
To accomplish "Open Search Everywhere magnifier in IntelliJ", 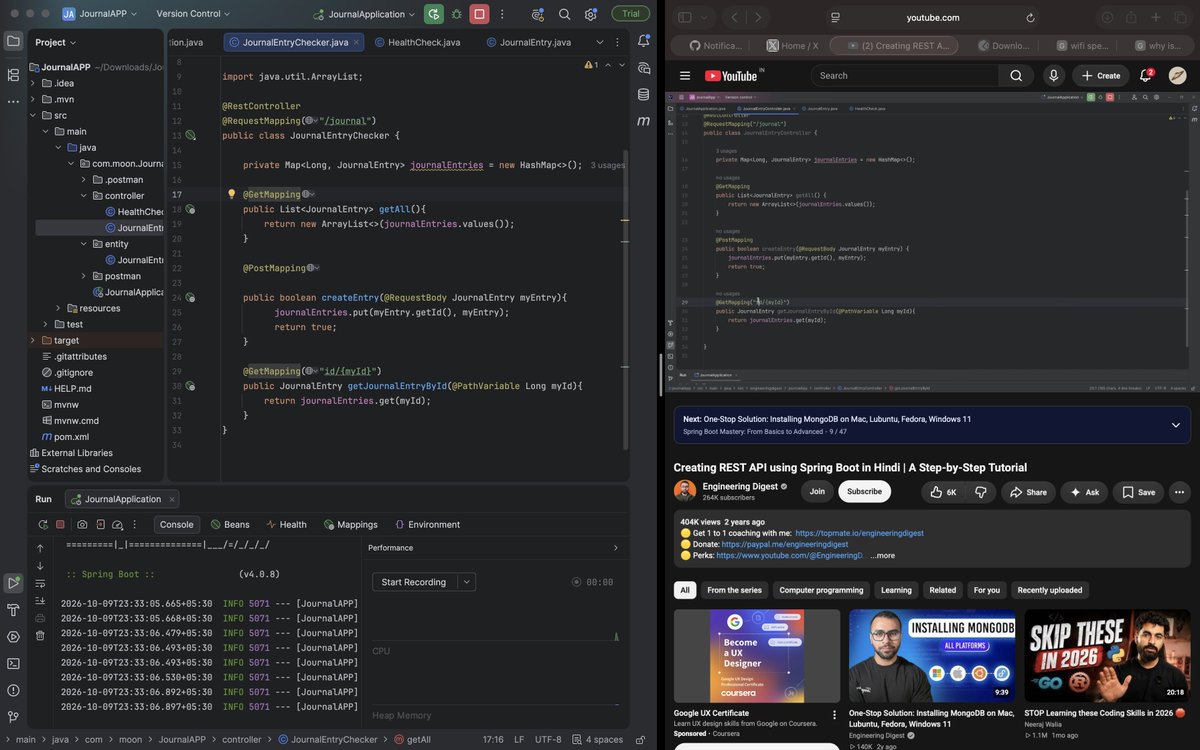I will (x=564, y=14).
